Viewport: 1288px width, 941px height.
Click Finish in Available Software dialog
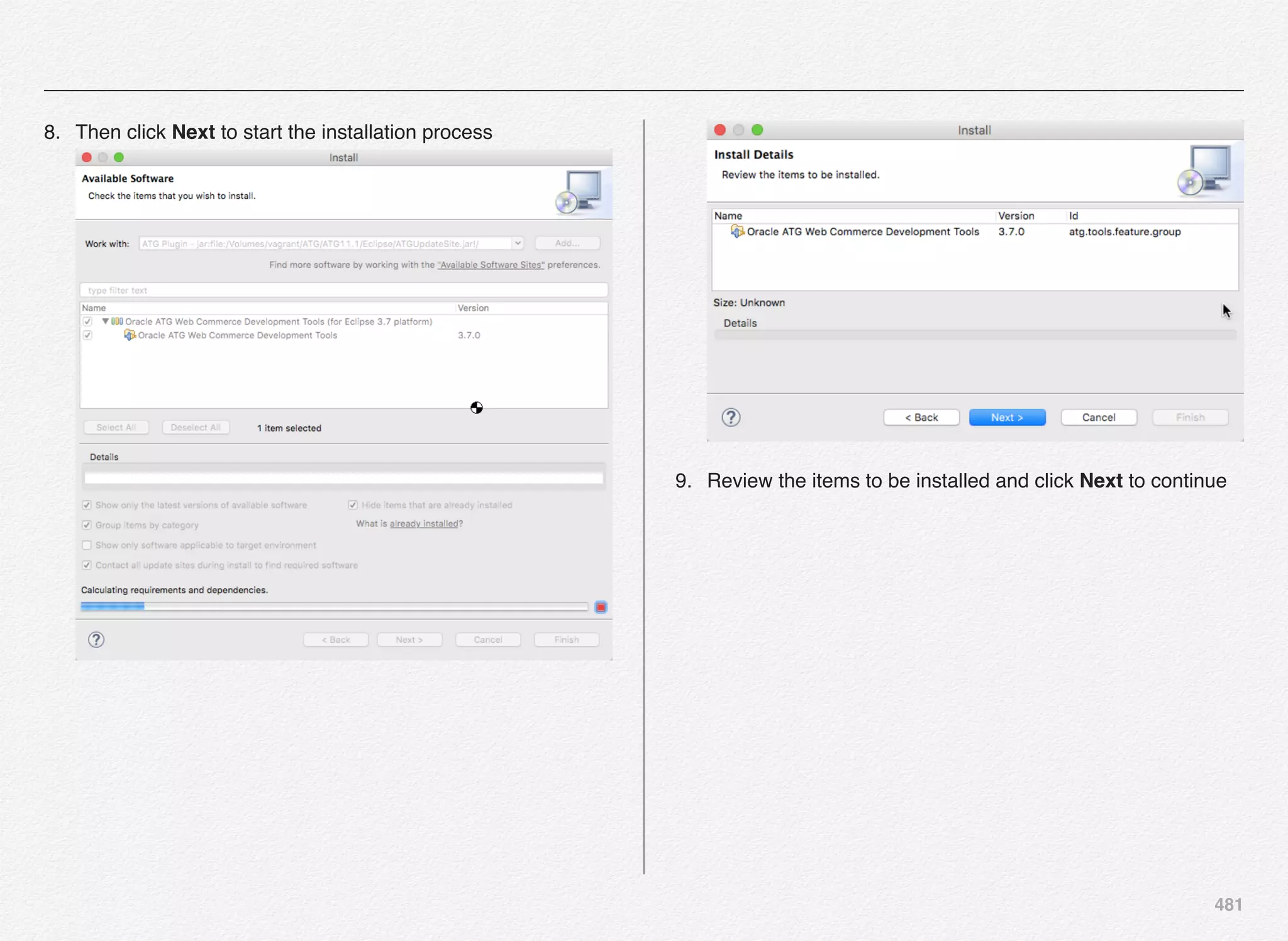[567, 640]
